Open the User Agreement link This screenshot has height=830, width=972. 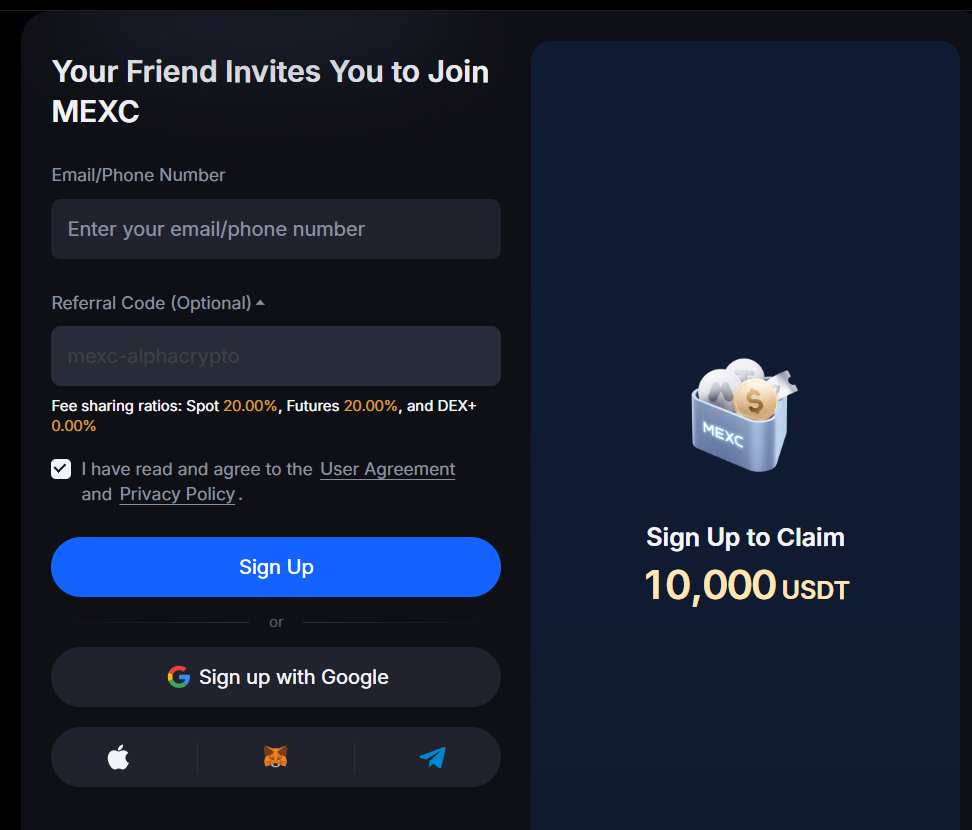coord(387,469)
